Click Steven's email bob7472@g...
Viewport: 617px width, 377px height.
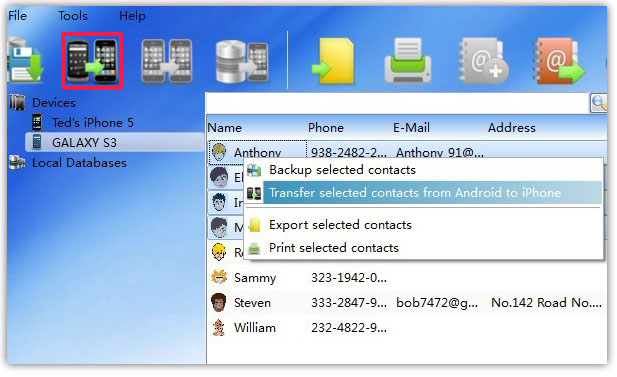(x=437, y=303)
